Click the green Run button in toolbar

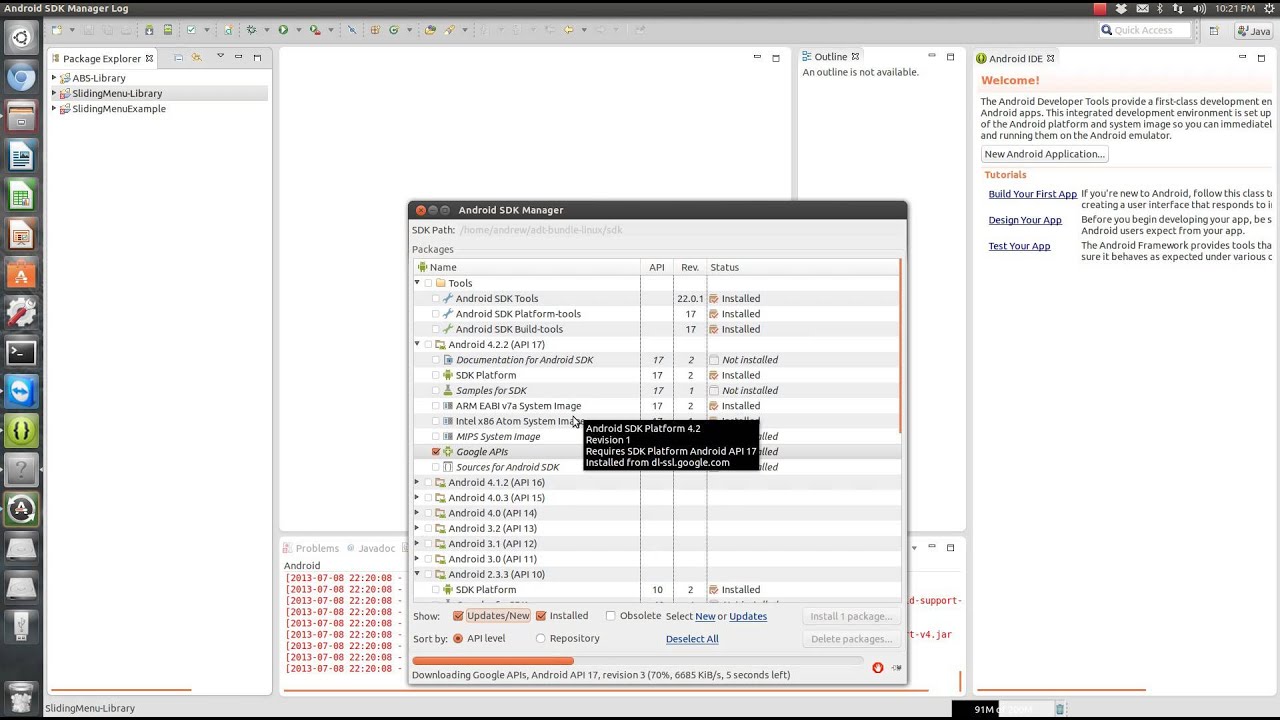point(283,30)
